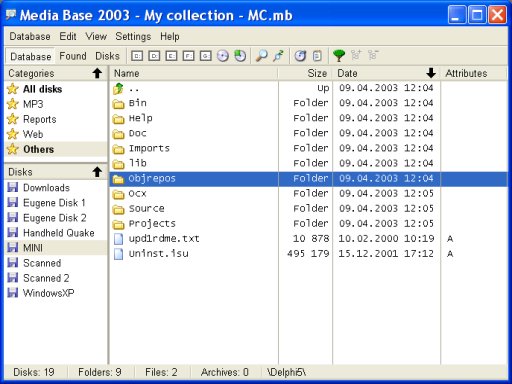Click the date 10.02.2000 10:19
Viewport: 512px width, 384px height.
coord(386,239)
